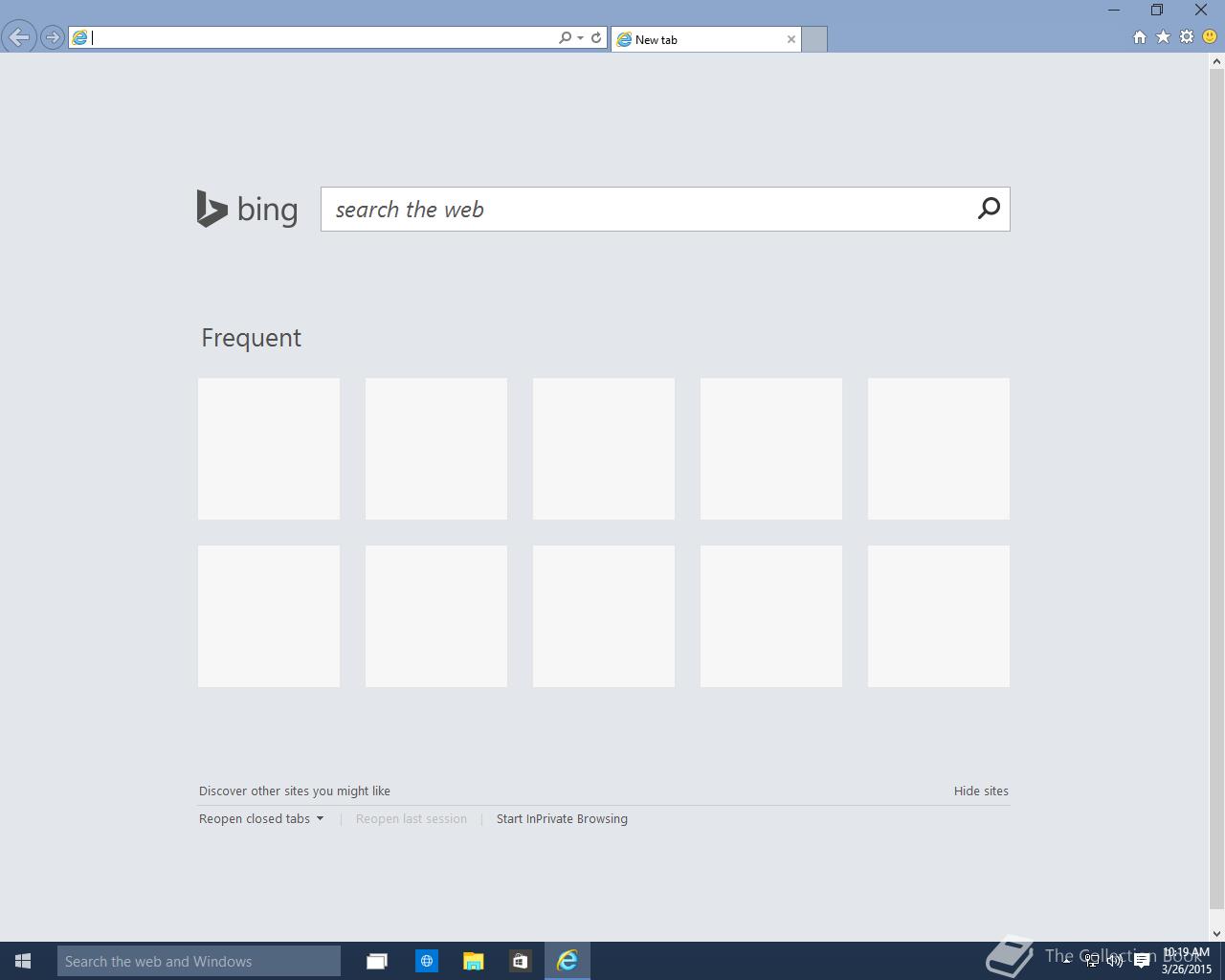Screen dimensions: 1225x980
Task: Click Start InPrivate Browsing link
Action: 562,818
